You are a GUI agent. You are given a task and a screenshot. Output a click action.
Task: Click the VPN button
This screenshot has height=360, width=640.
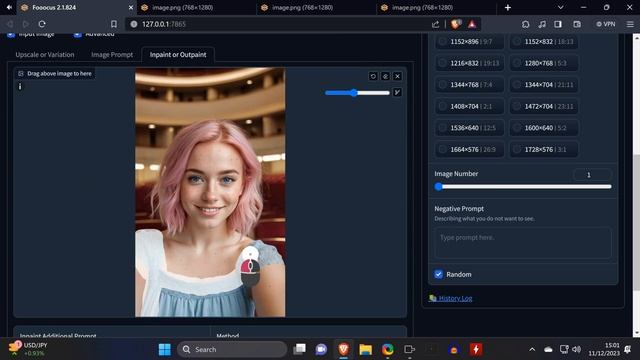(x=606, y=24)
